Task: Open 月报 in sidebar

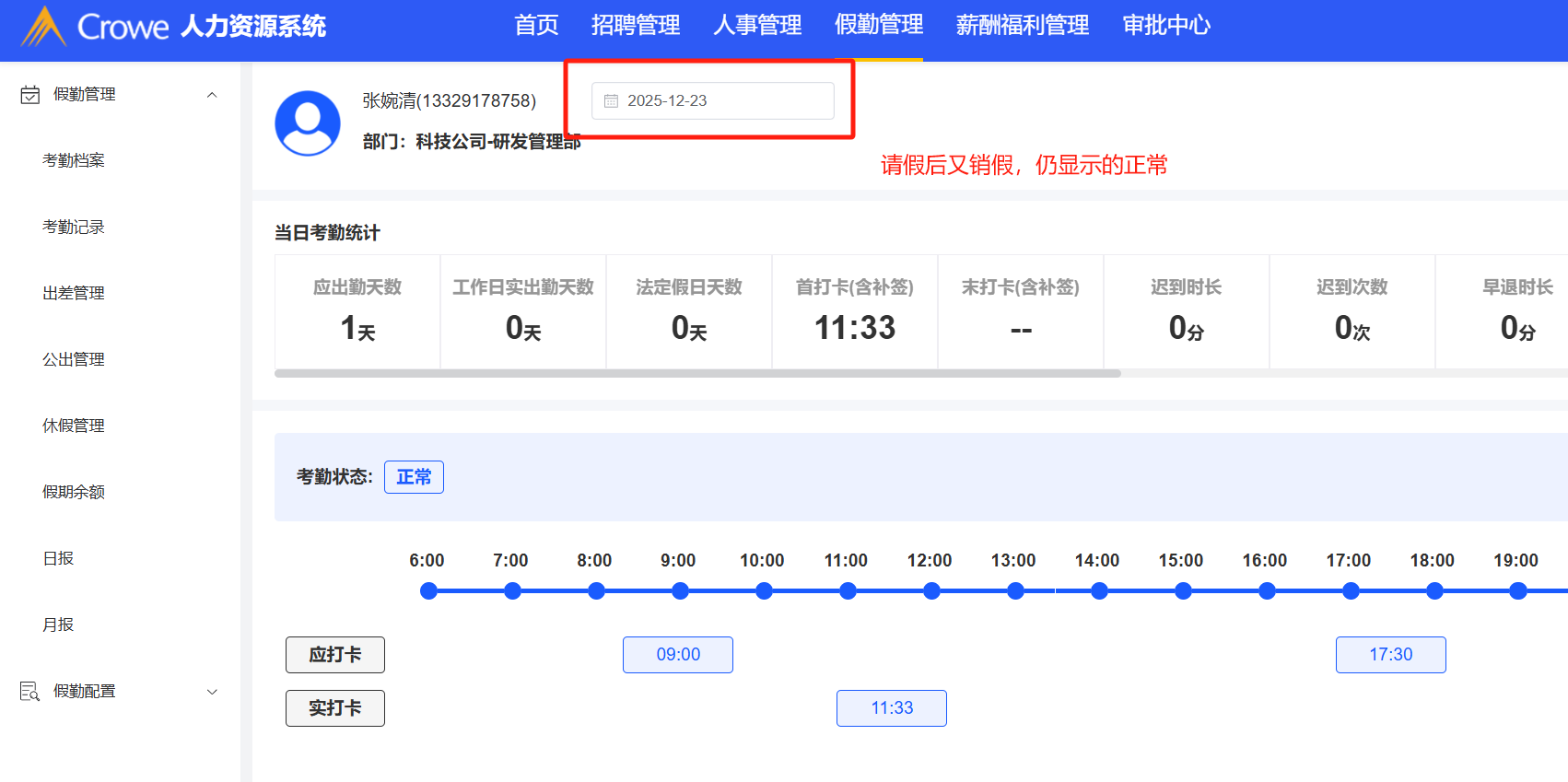Action: (58, 624)
